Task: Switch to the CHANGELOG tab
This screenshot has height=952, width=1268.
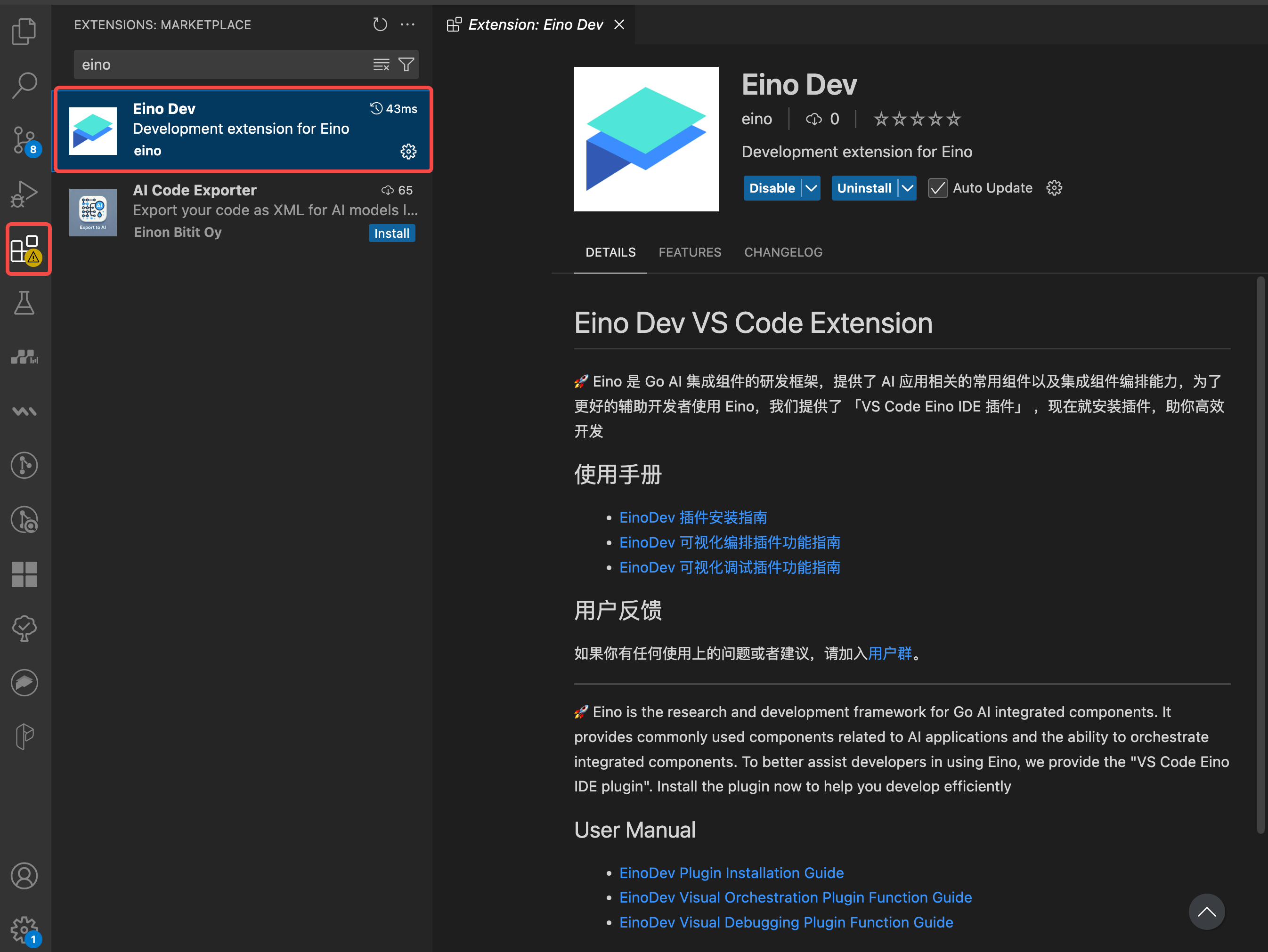Action: coord(783,252)
